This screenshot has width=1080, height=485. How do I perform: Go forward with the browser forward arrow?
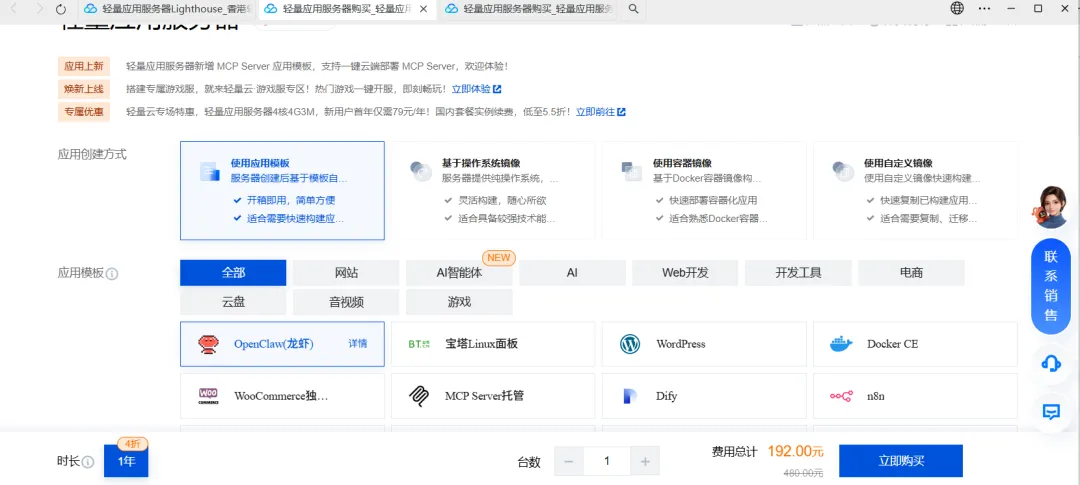39,9
